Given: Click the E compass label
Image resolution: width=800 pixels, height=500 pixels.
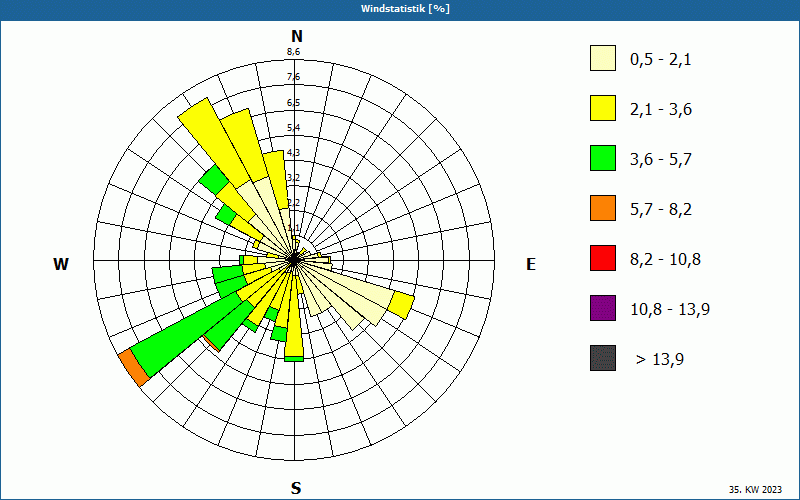Looking at the screenshot, I should [531, 264].
